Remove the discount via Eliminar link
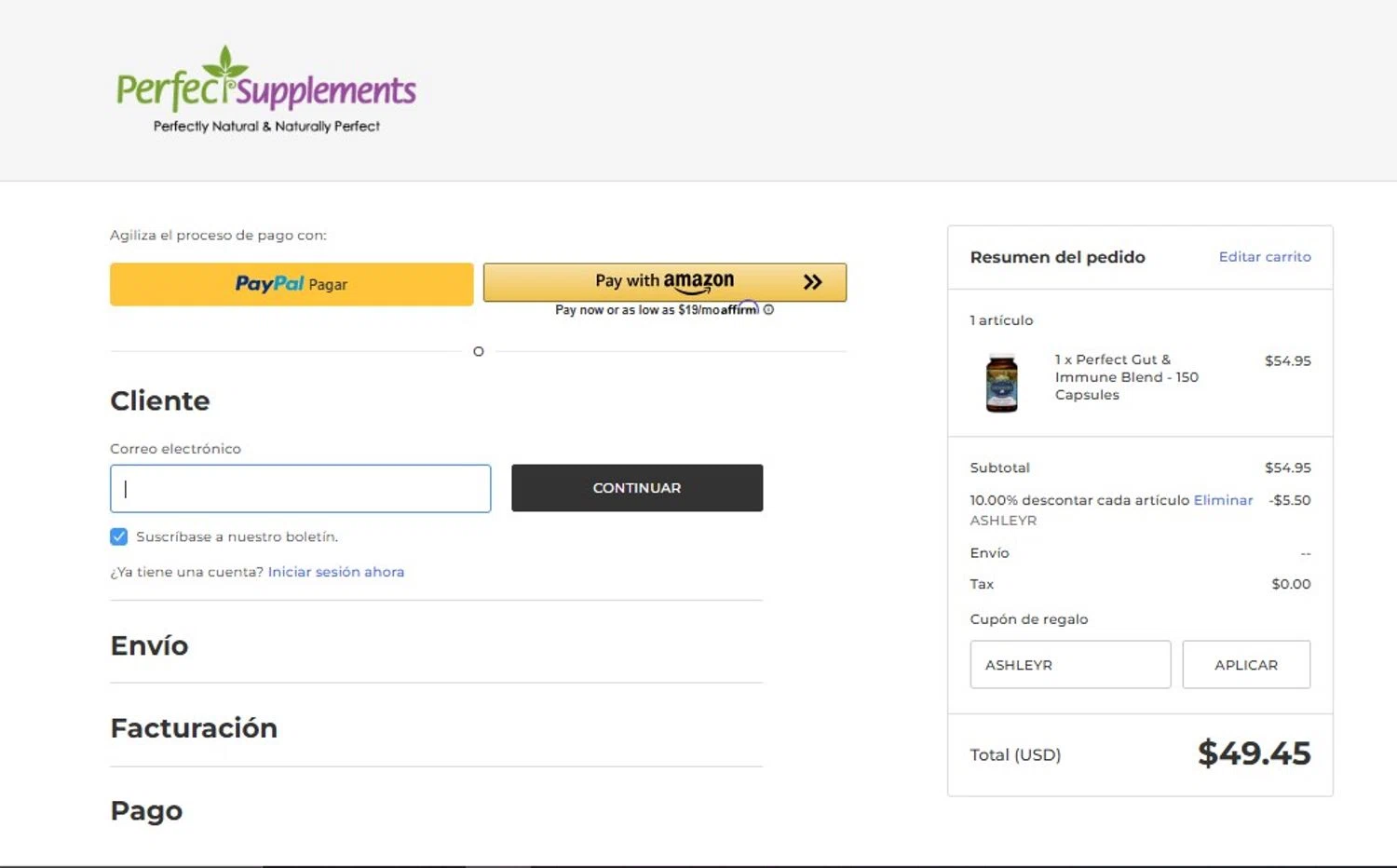 point(1223,500)
